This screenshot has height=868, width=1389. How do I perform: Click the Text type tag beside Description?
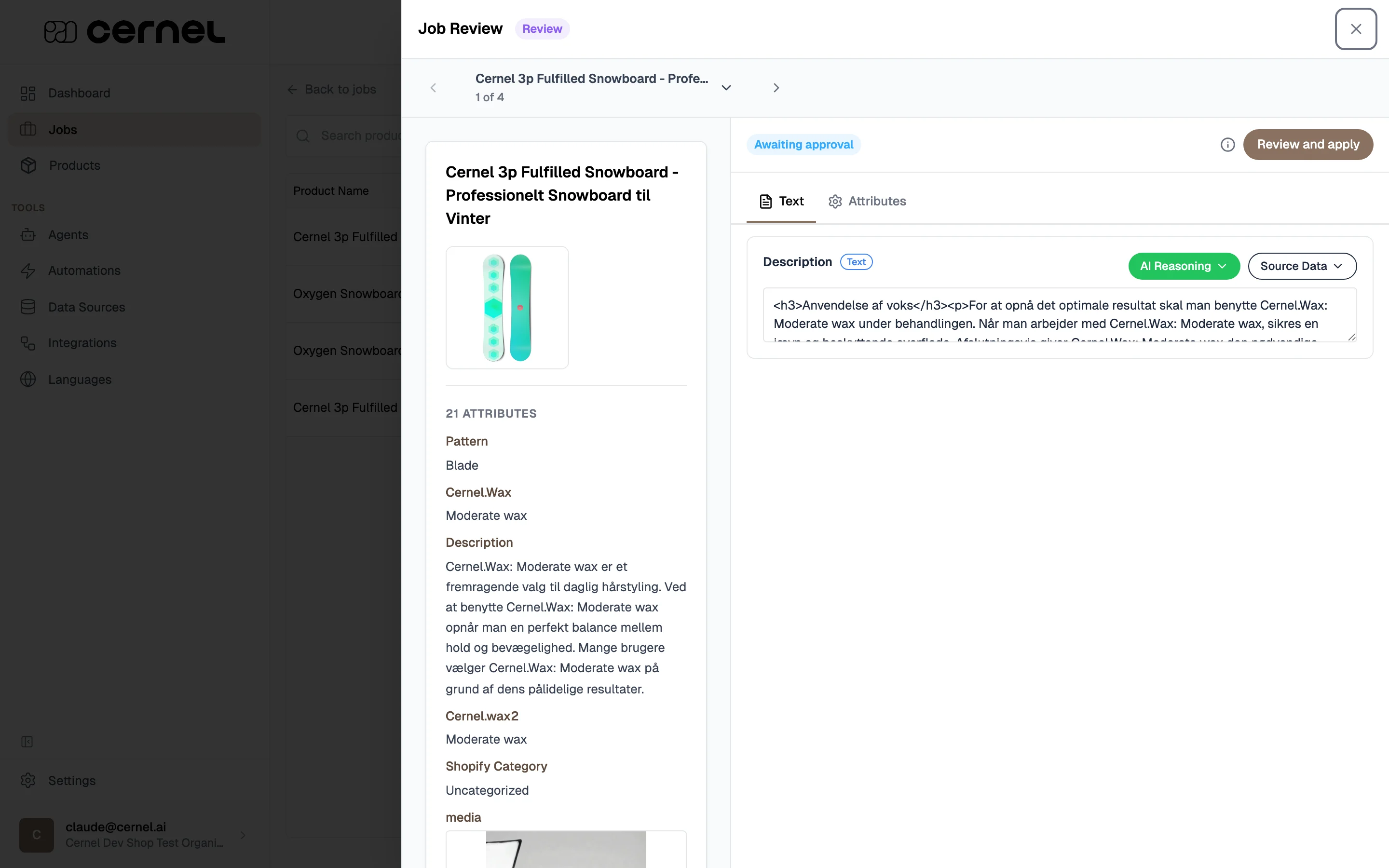click(x=856, y=262)
